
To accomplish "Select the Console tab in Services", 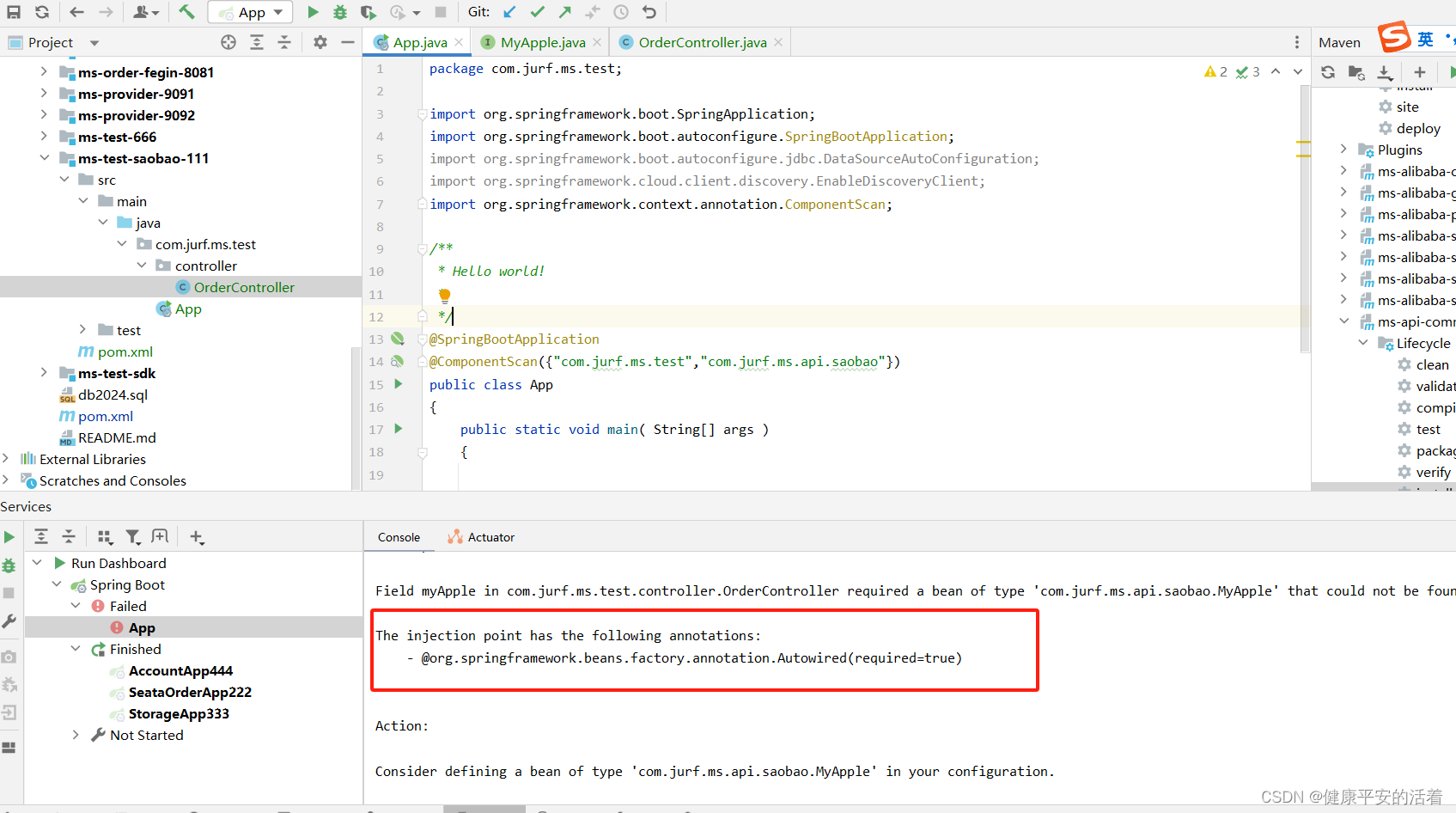I will [399, 537].
